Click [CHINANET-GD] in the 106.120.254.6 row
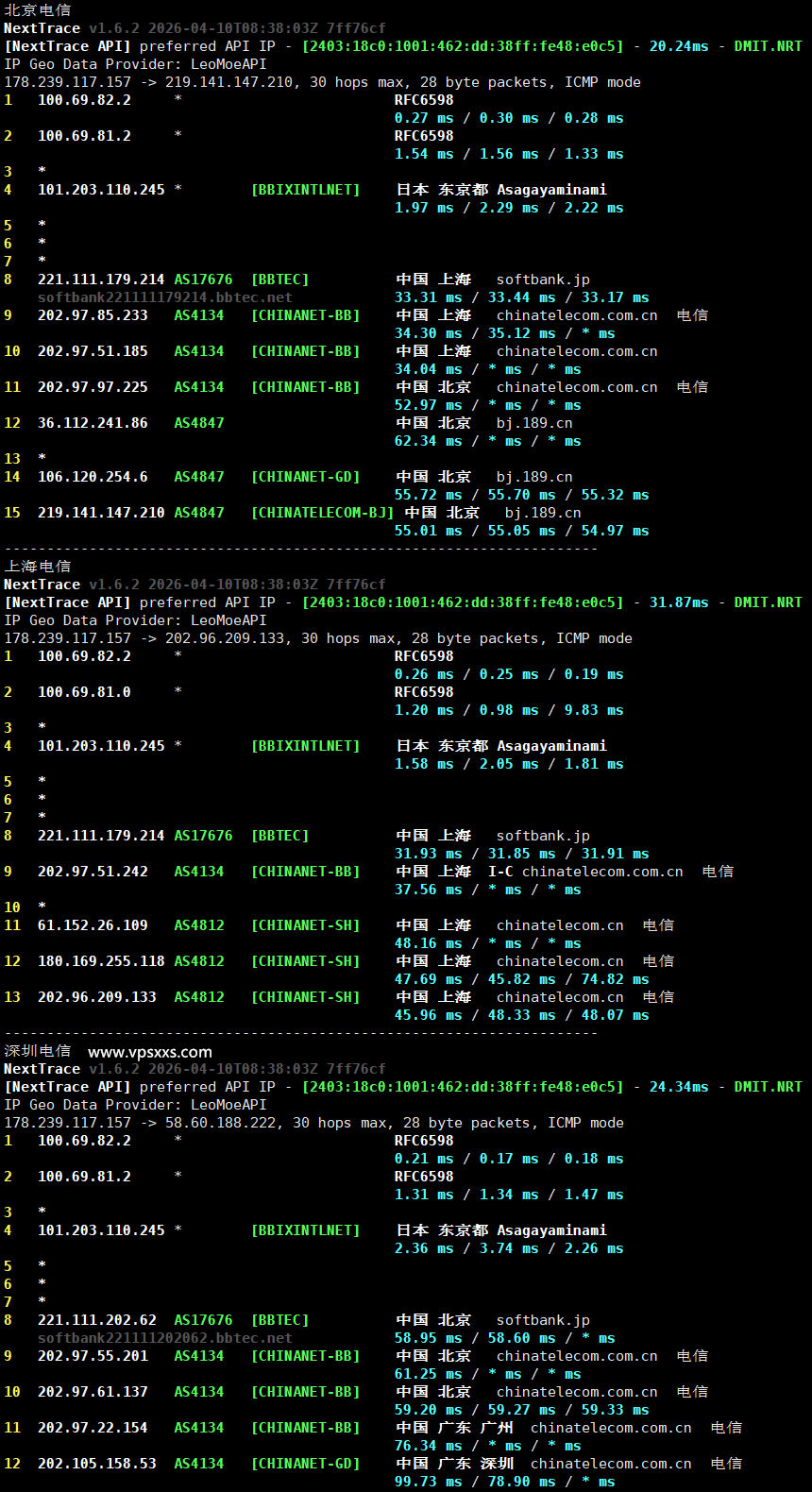Viewport: 812px width, 1492px height. click(305, 477)
